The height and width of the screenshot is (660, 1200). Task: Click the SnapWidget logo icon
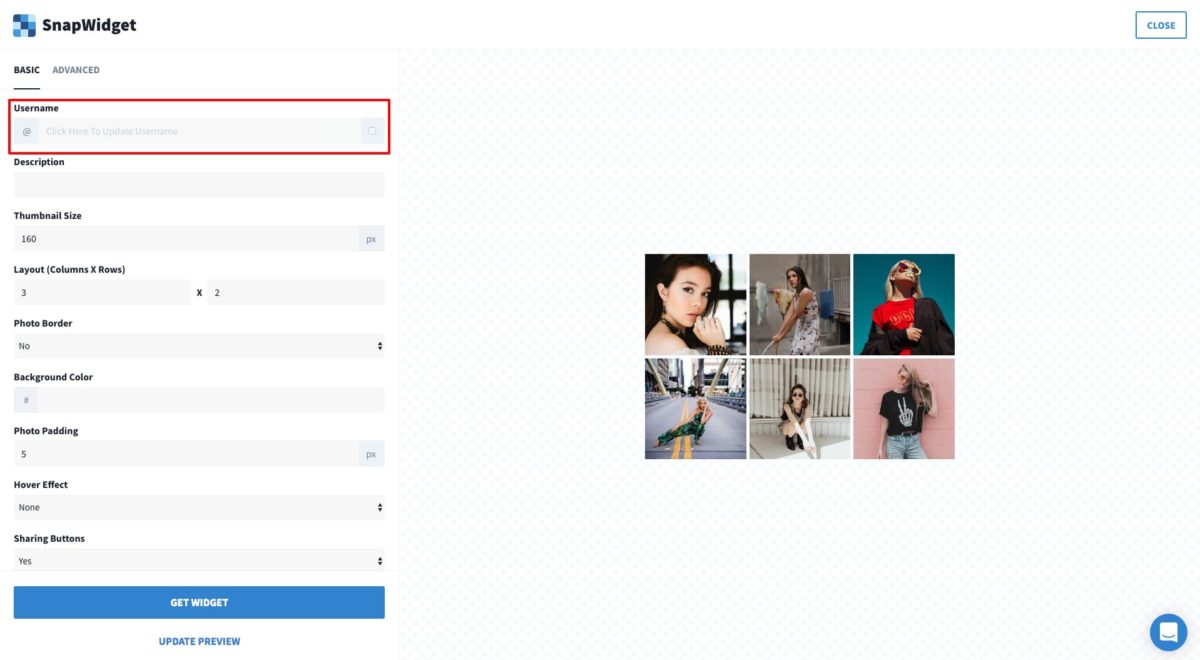tap(24, 25)
